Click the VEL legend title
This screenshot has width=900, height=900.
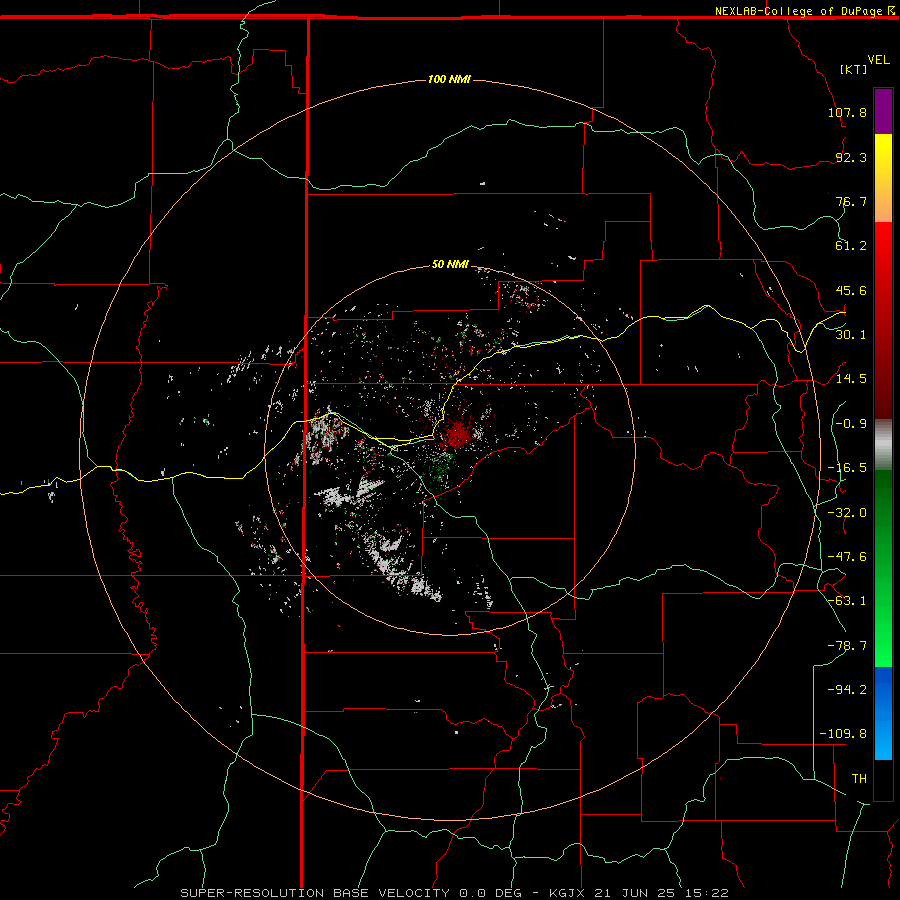coord(878,60)
